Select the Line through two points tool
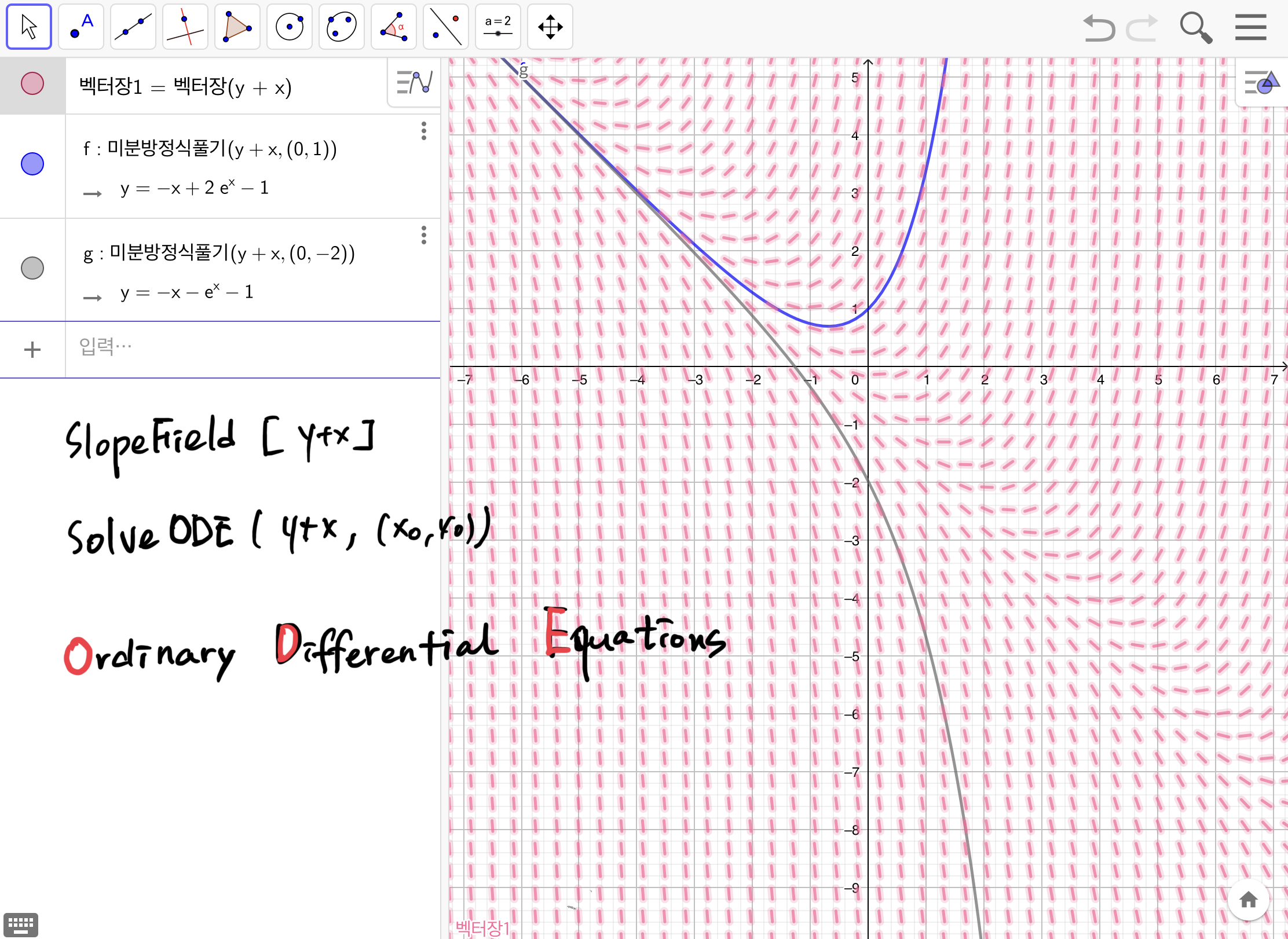Viewport: 1288px width, 939px height. pyautogui.click(x=133, y=27)
